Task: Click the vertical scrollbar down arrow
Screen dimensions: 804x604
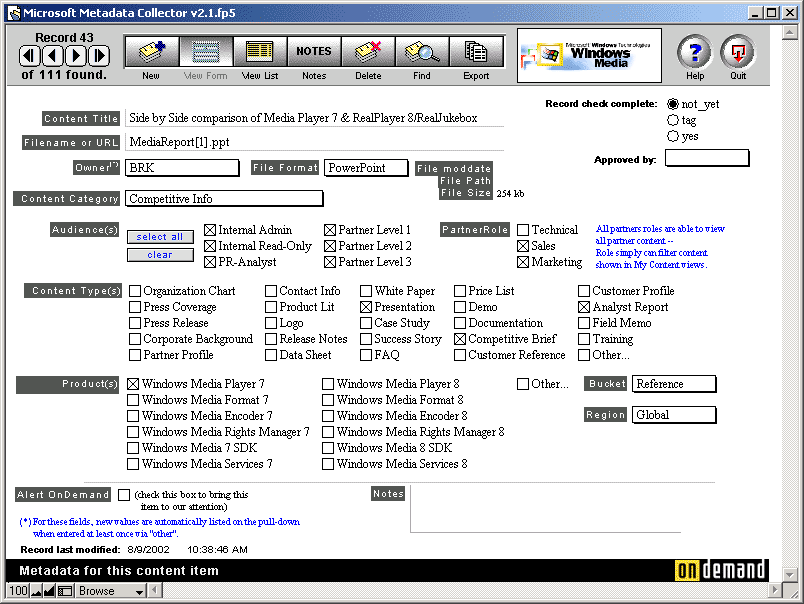Action: point(789,574)
